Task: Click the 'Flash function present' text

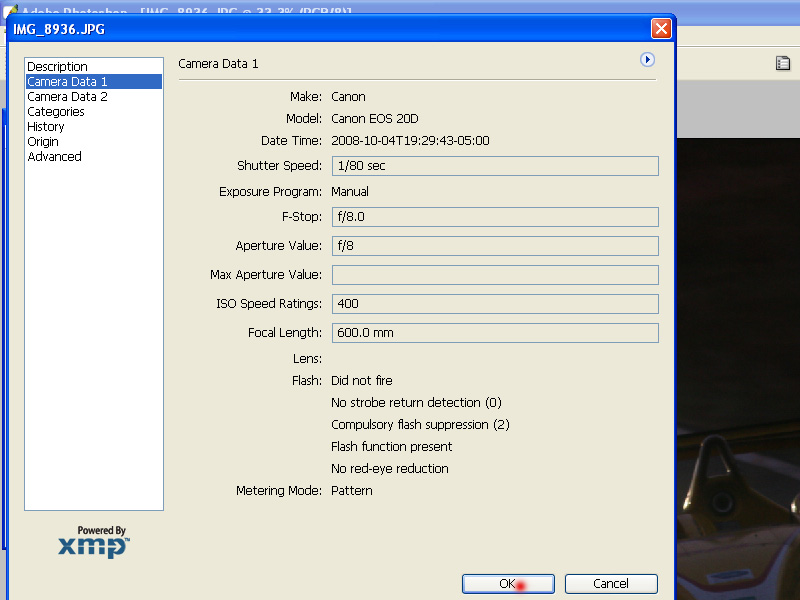Action: (392, 447)
